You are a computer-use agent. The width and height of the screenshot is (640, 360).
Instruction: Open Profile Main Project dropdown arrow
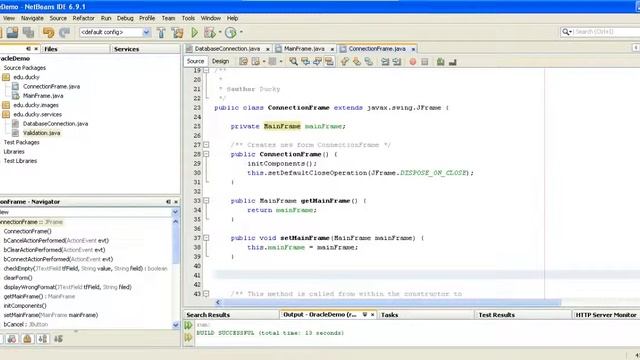(x=241, y=32)
